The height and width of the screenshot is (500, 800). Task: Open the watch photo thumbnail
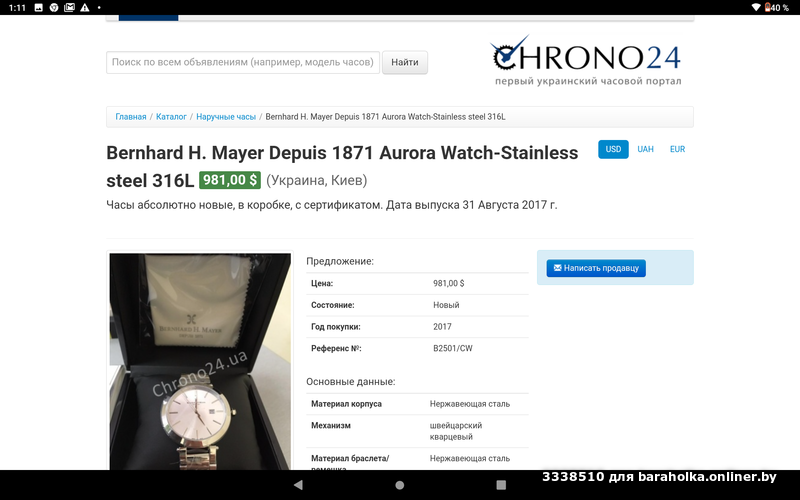pos(200,361)
